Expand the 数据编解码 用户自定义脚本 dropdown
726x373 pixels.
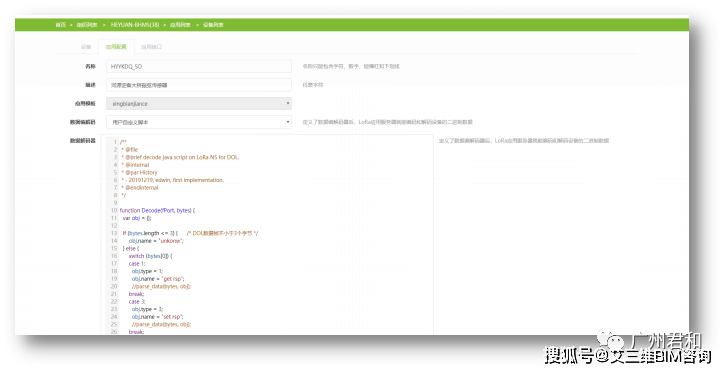coord(199,122)
